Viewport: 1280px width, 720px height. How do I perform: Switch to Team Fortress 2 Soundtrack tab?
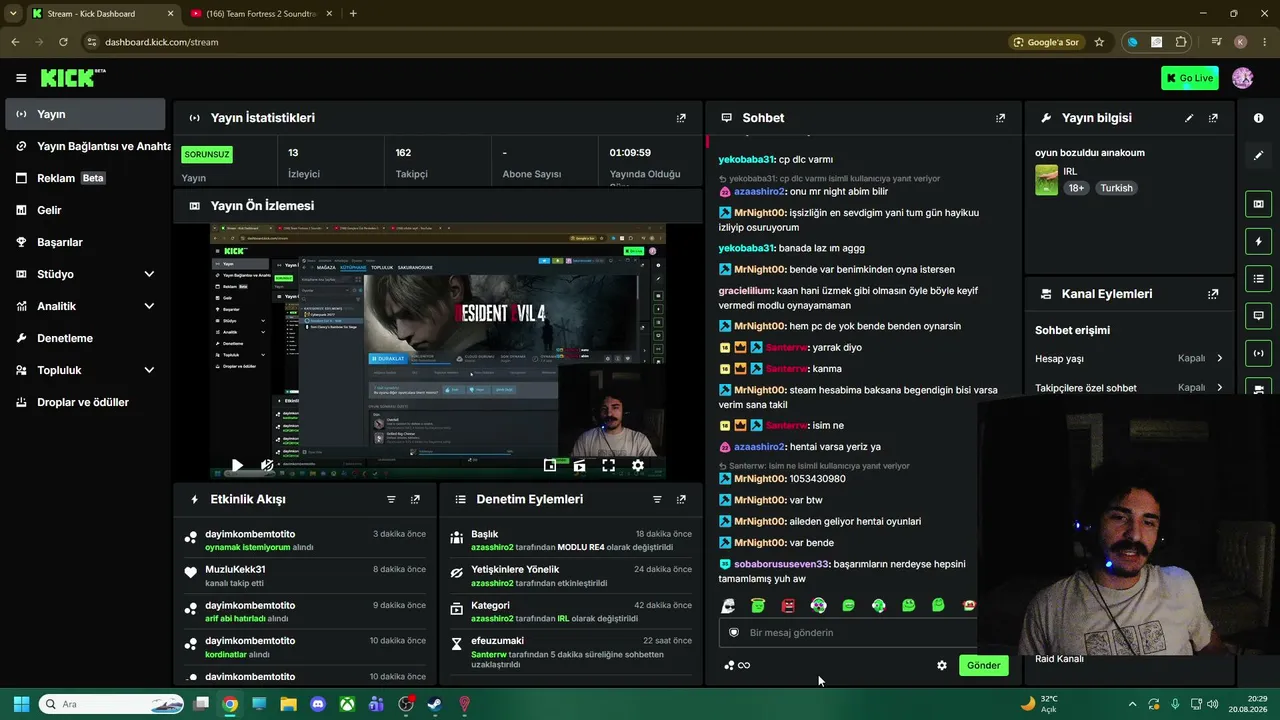point(260,13)
